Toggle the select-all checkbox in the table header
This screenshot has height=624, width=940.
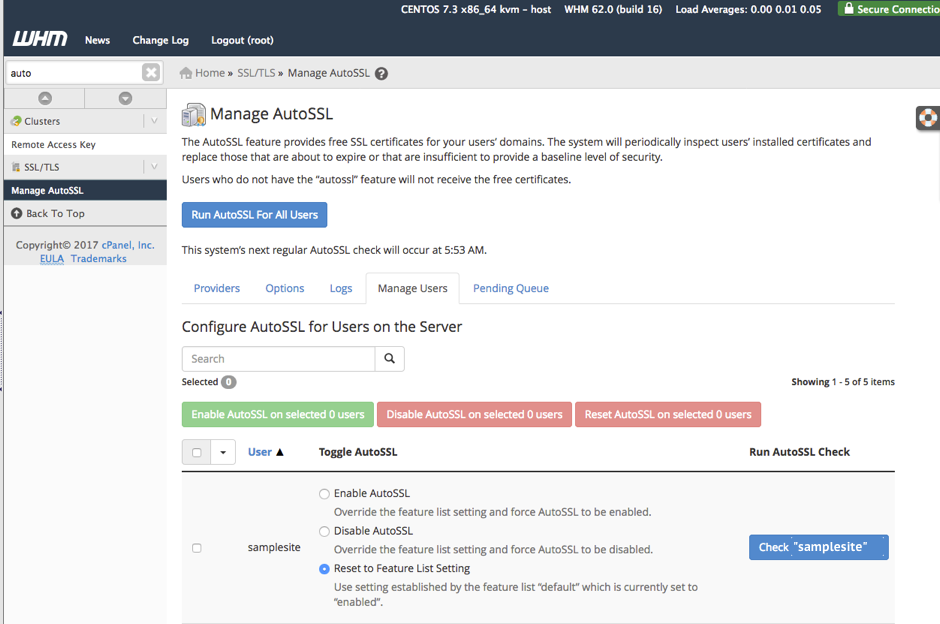197,452
